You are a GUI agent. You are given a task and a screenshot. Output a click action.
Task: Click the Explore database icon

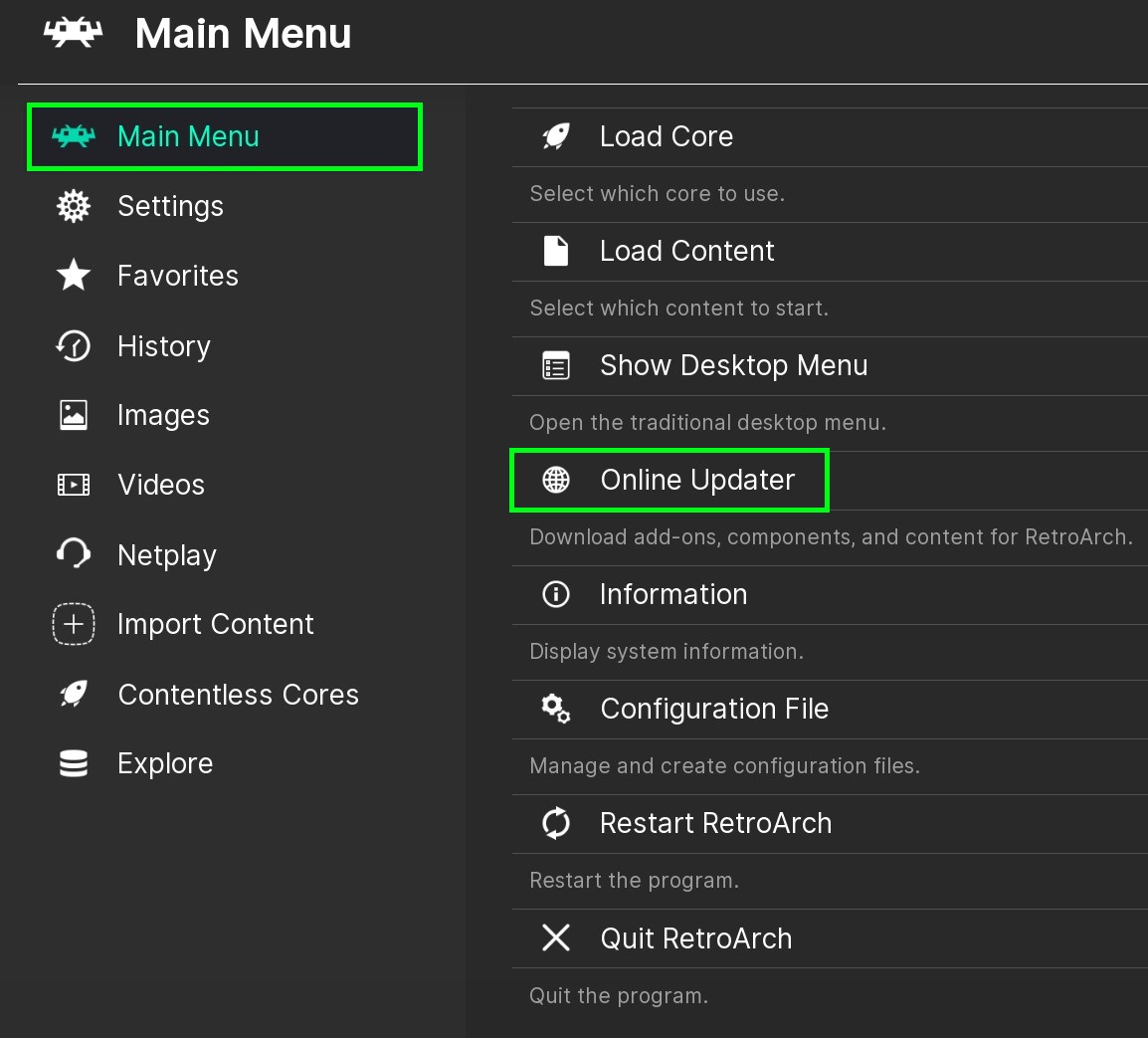[74, 763]
